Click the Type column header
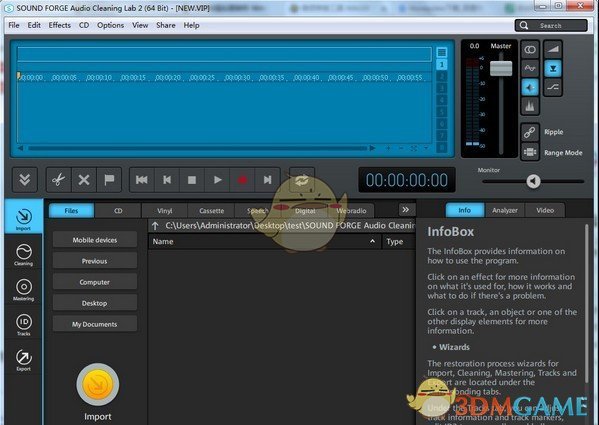Screen dimensions: 599x425 tap(399, 241)
